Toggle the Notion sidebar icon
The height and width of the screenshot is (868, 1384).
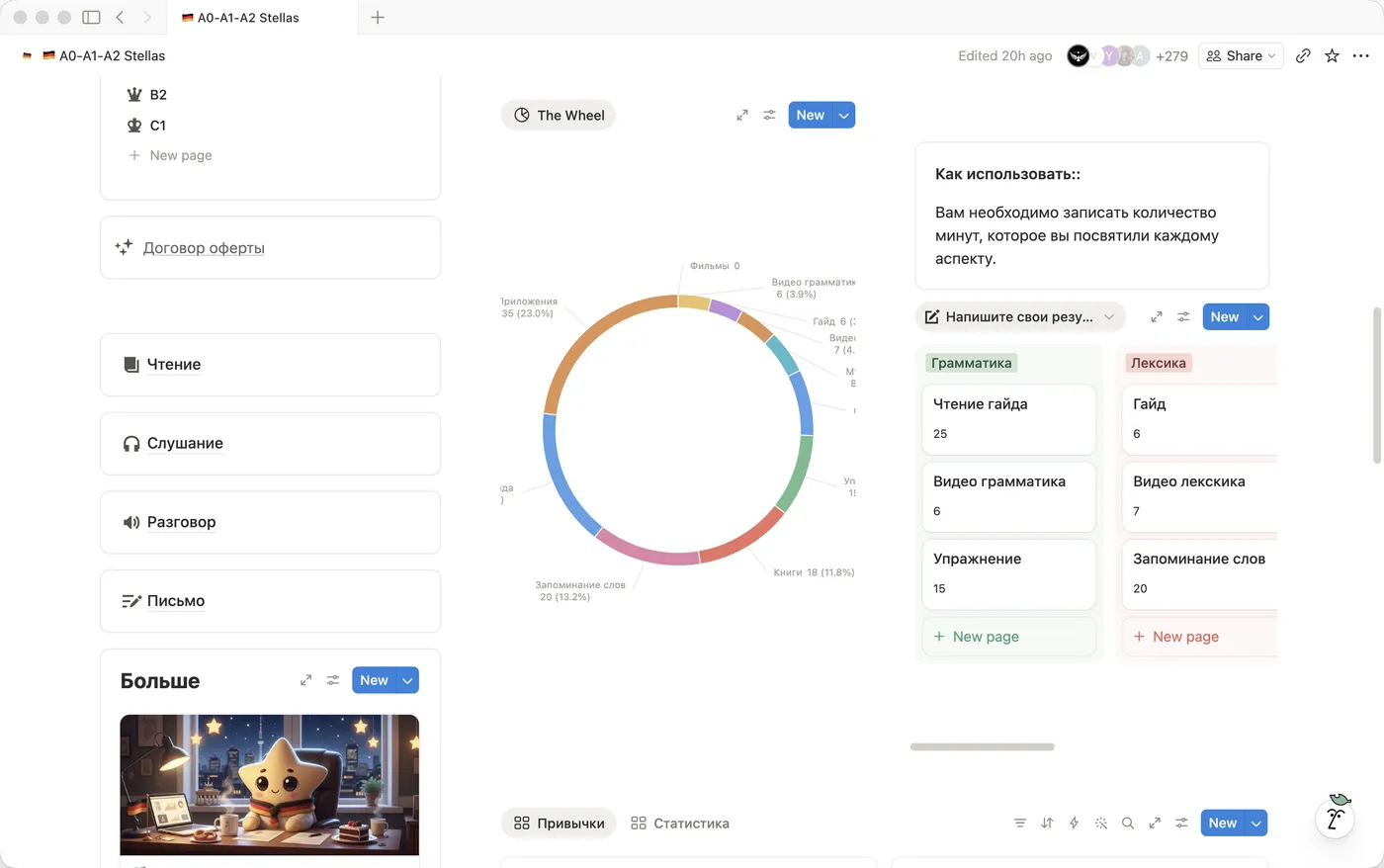point(91,17)
